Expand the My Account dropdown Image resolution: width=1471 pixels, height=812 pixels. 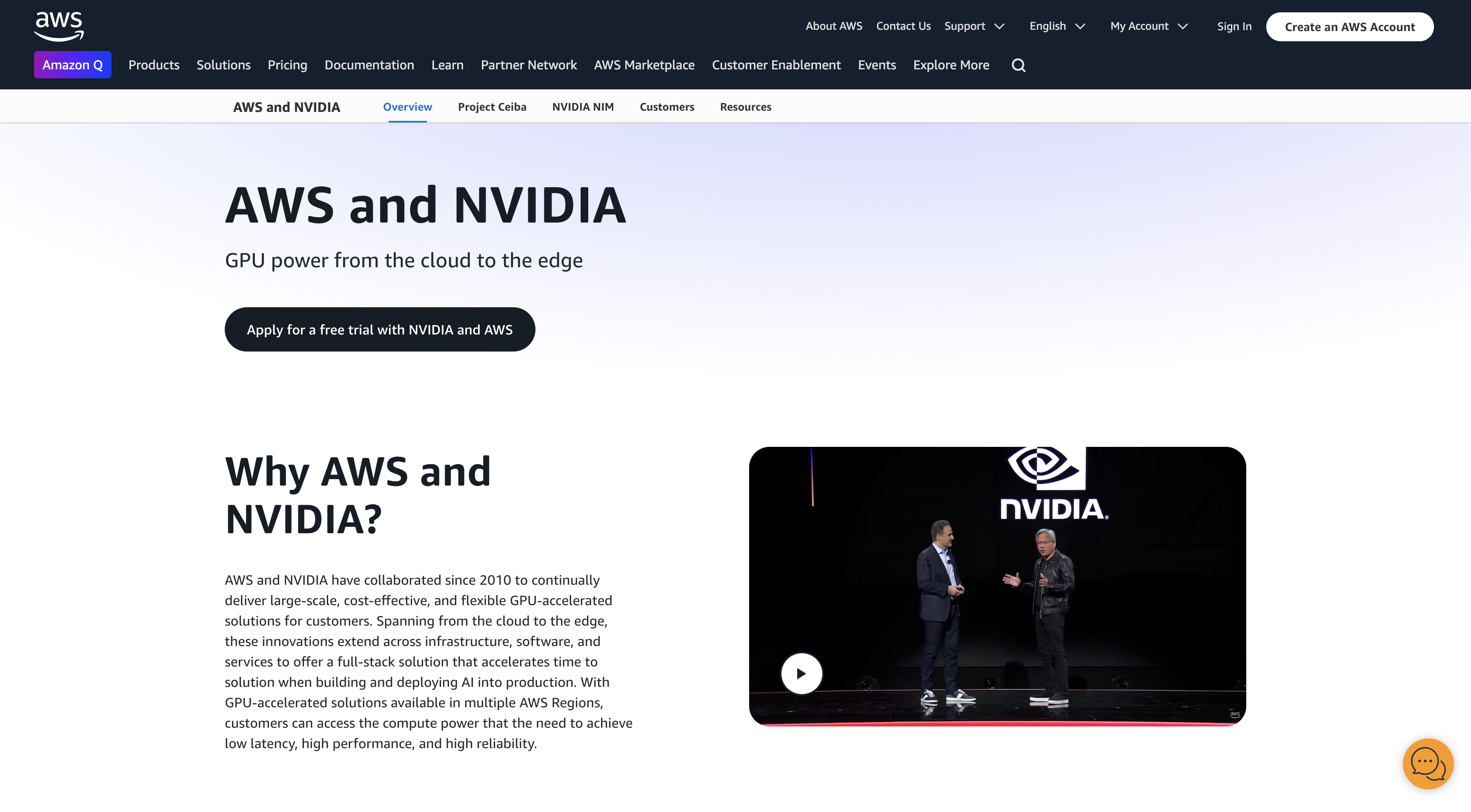coord(1149,26)
